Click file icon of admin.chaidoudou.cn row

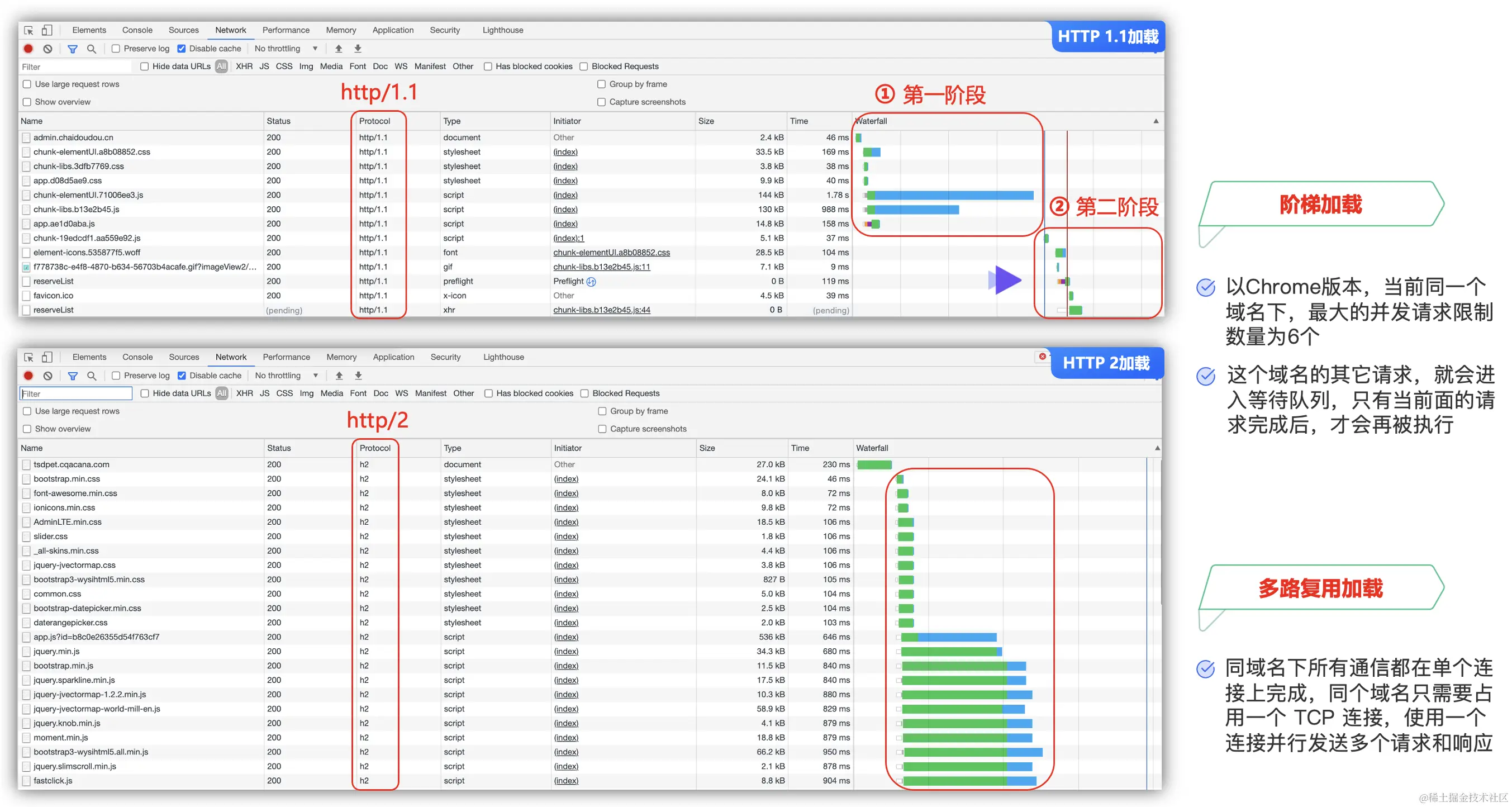pyautogui.click(x=26, y=137)
